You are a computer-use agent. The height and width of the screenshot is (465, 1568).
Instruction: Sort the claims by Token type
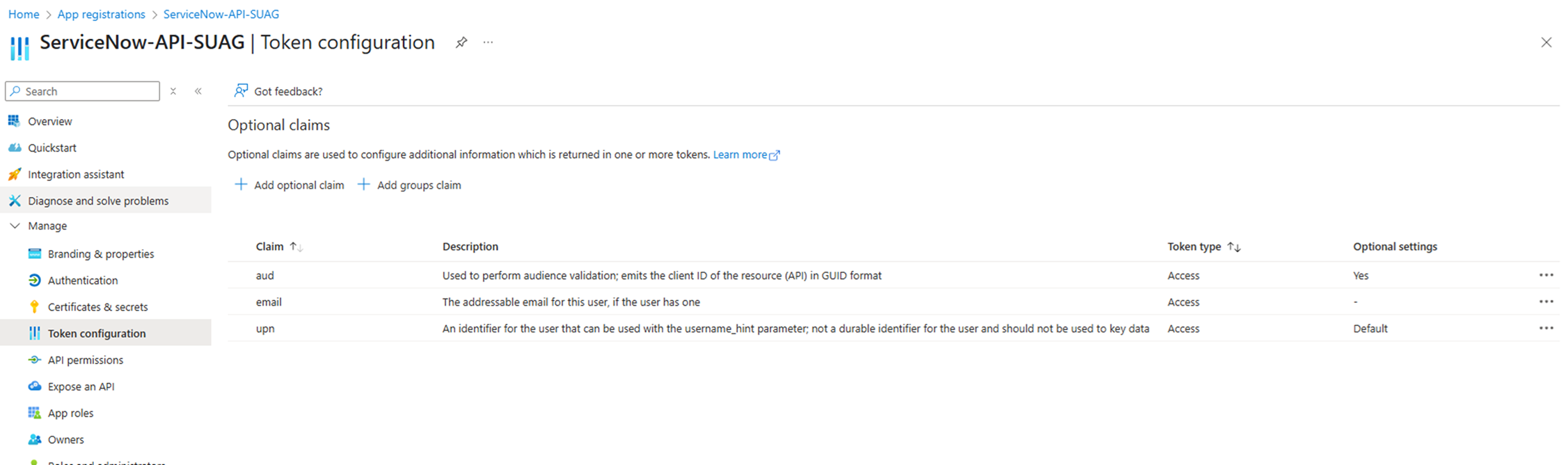pos(1204,246)
